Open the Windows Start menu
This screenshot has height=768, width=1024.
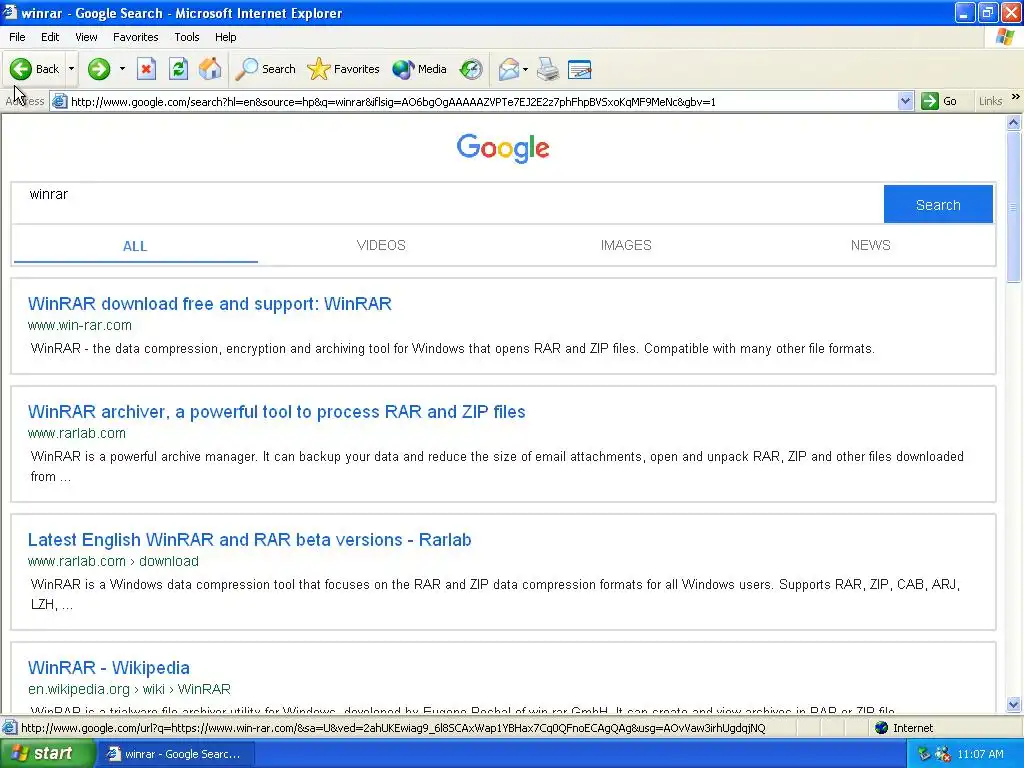point(46,754)
